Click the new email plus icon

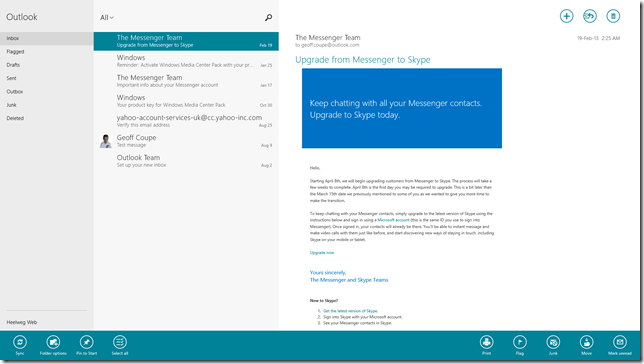[x=566, y=16]
